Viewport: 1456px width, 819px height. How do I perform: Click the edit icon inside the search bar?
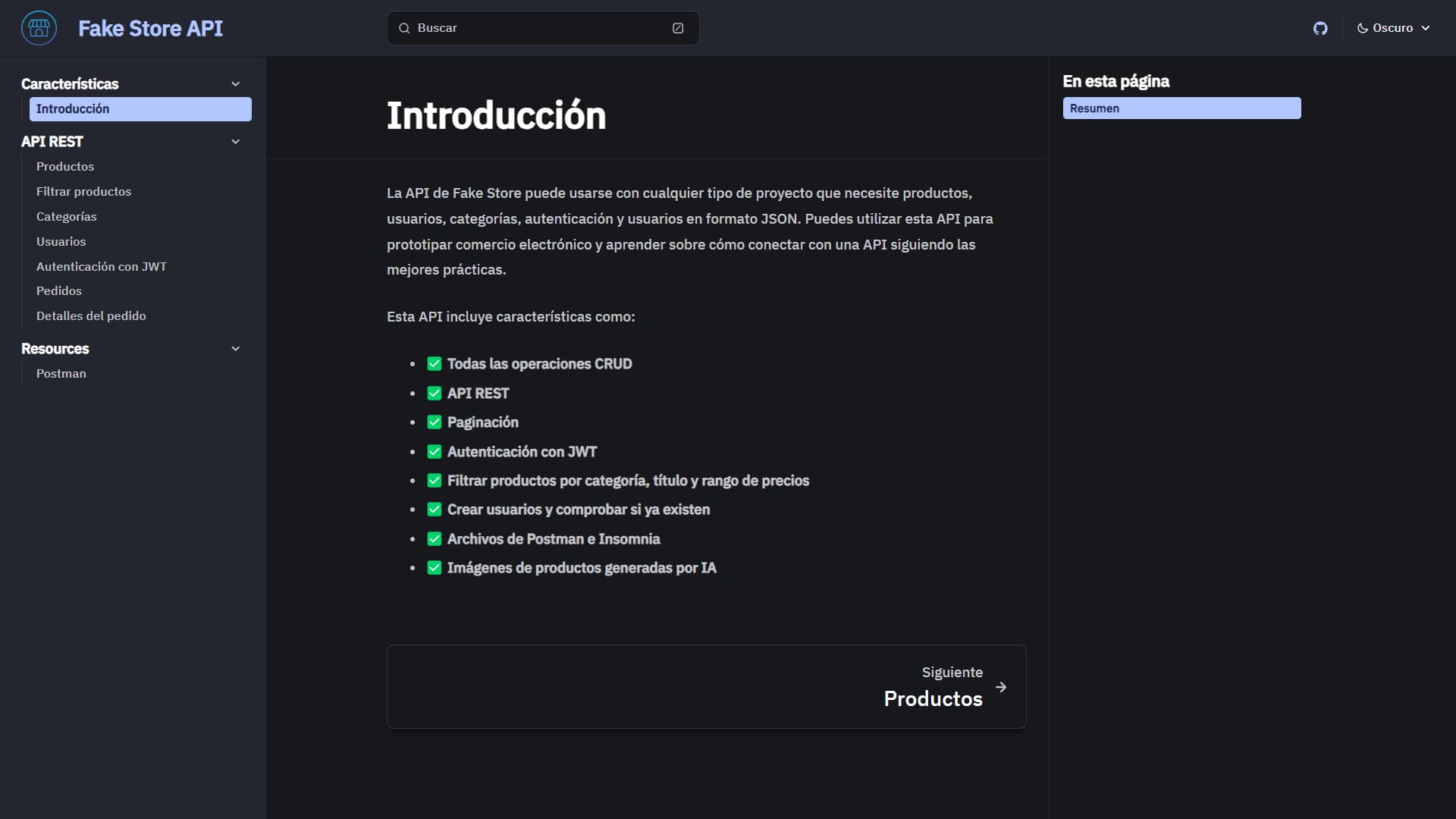(678, 28)
